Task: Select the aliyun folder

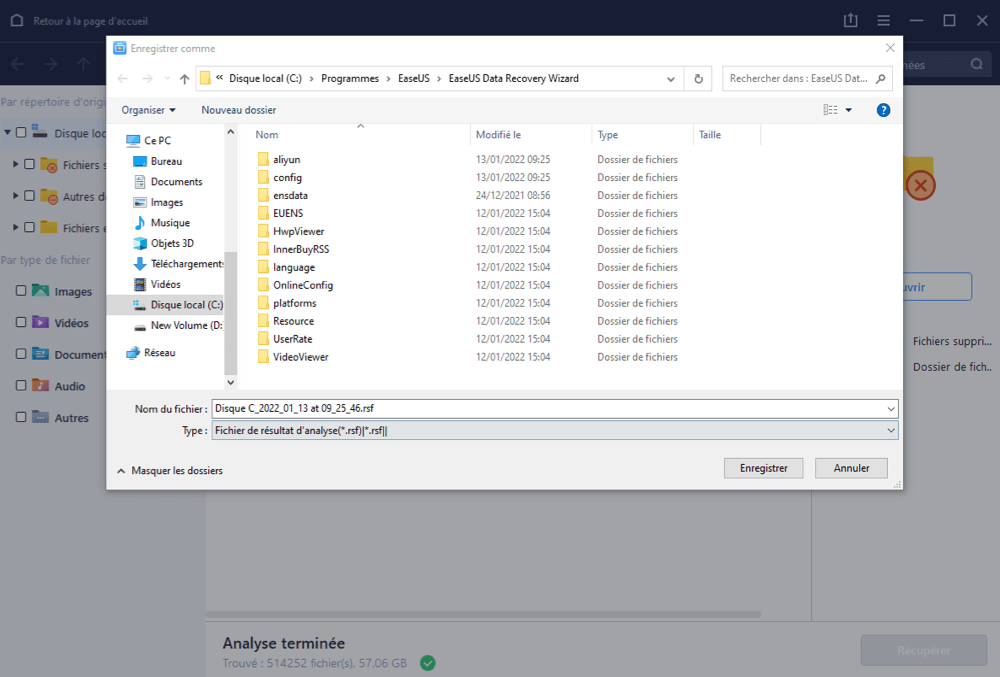Action: [286, 159]
